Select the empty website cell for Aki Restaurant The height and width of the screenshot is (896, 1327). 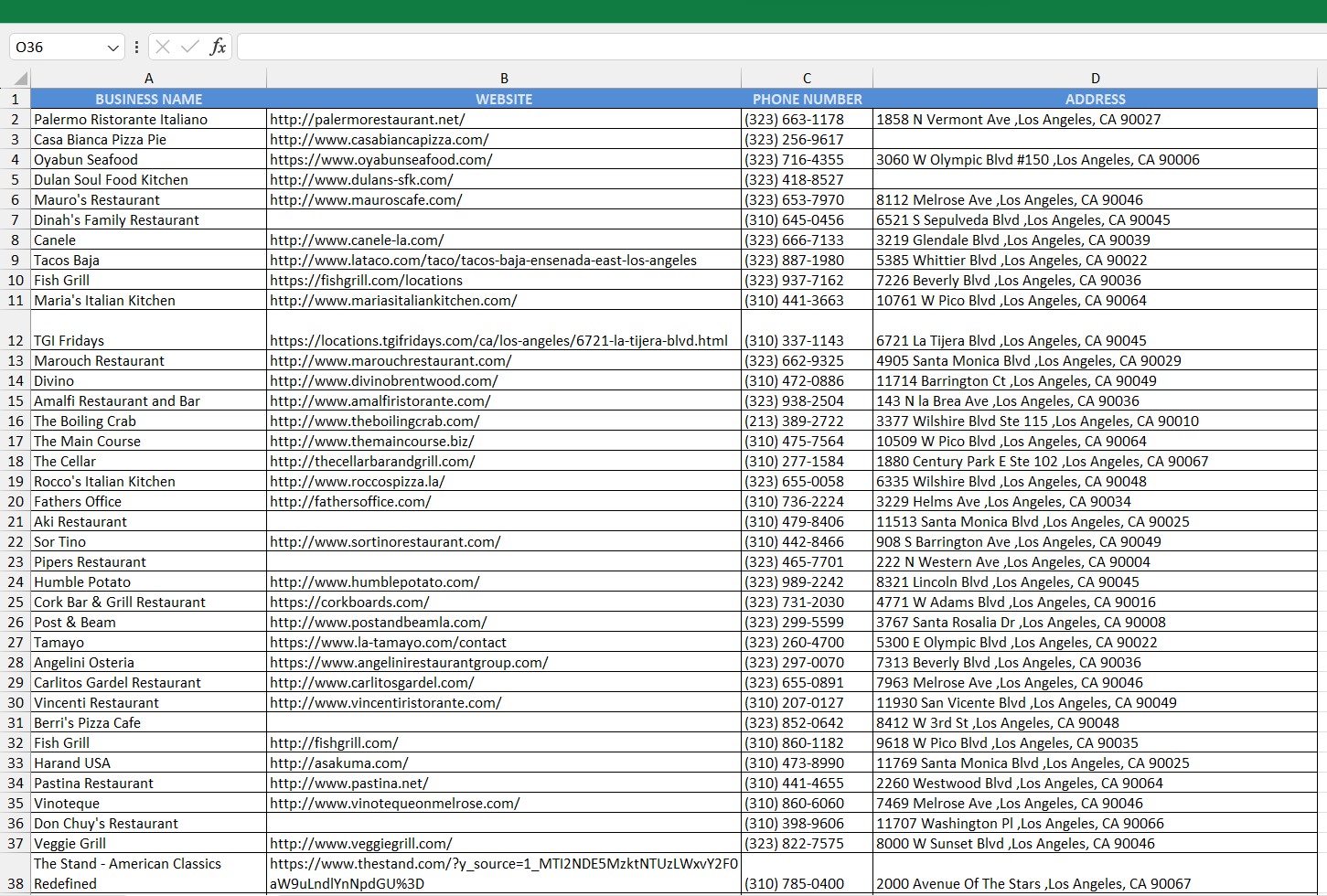504,521
